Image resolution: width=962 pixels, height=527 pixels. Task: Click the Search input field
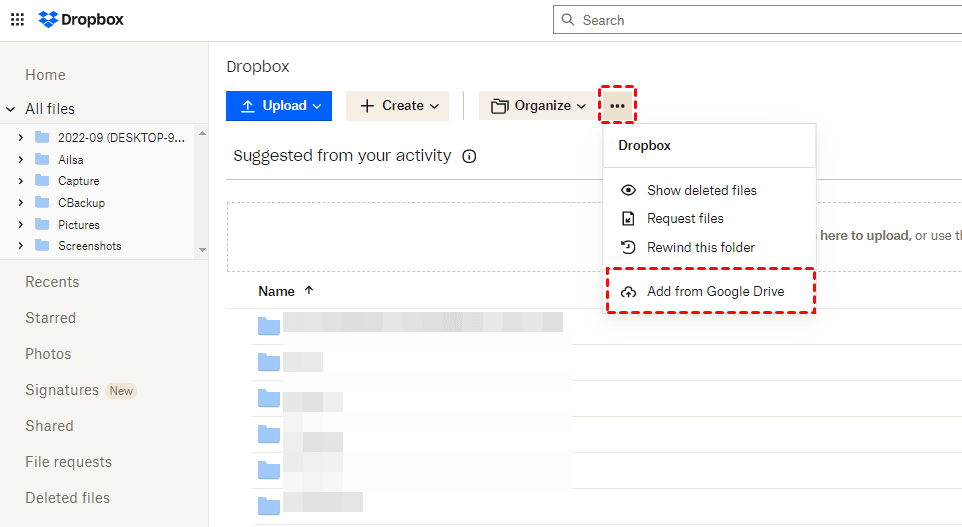(x=760, y=20)
